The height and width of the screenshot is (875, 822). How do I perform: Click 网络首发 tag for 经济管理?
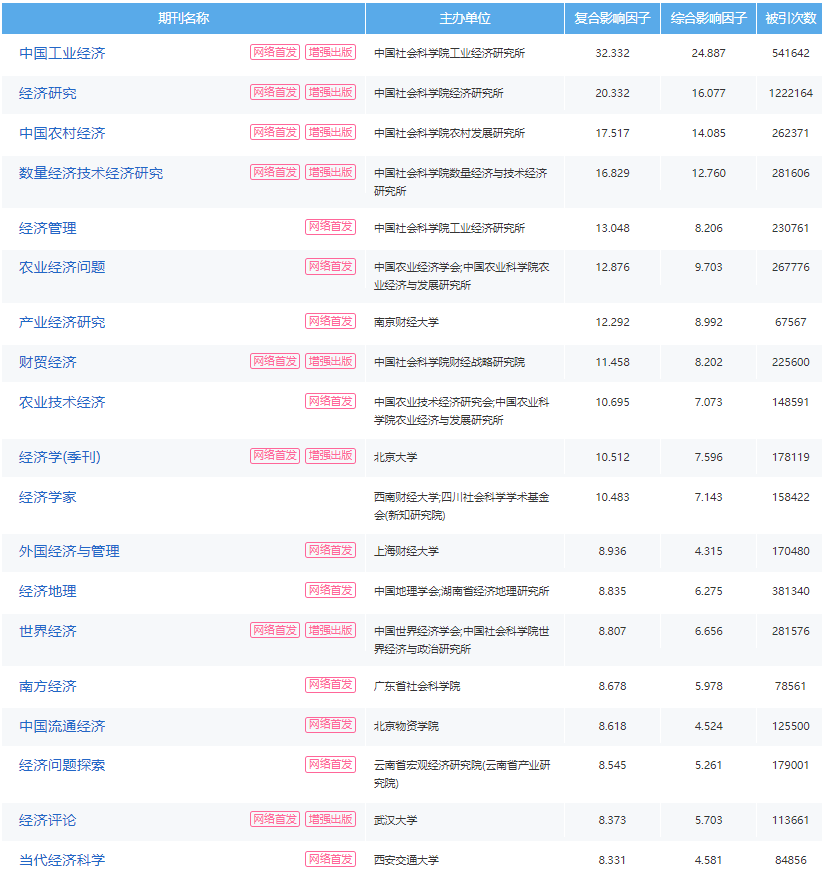click(330, 227)
